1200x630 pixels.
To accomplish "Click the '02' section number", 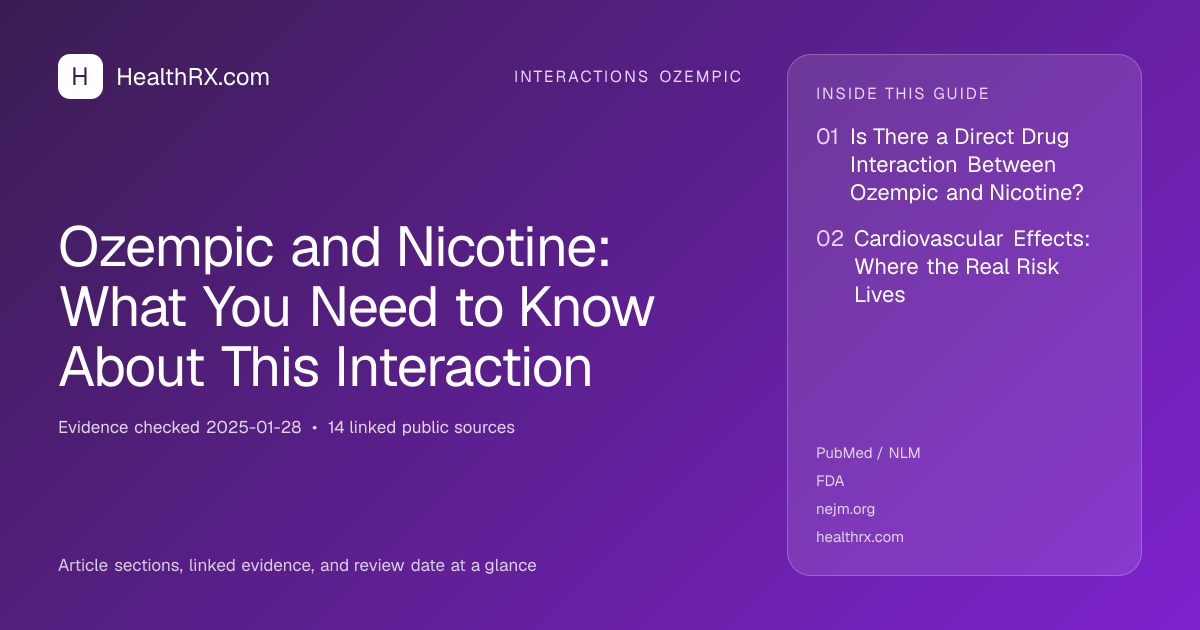I will pyautogui.click(x=830, y=239).
